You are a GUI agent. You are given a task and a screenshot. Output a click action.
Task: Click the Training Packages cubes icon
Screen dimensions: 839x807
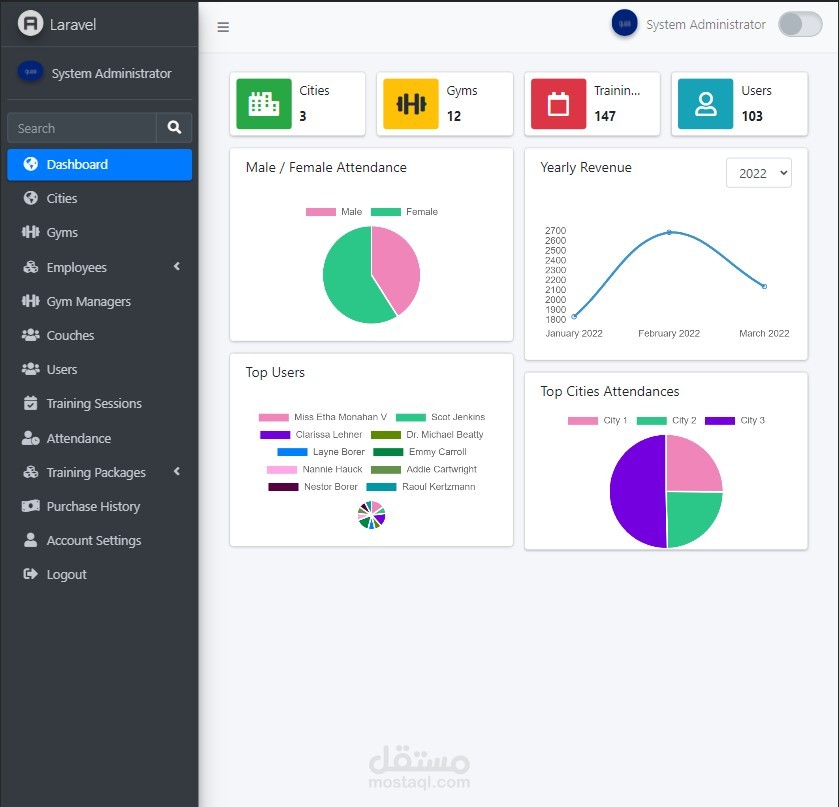30,472
